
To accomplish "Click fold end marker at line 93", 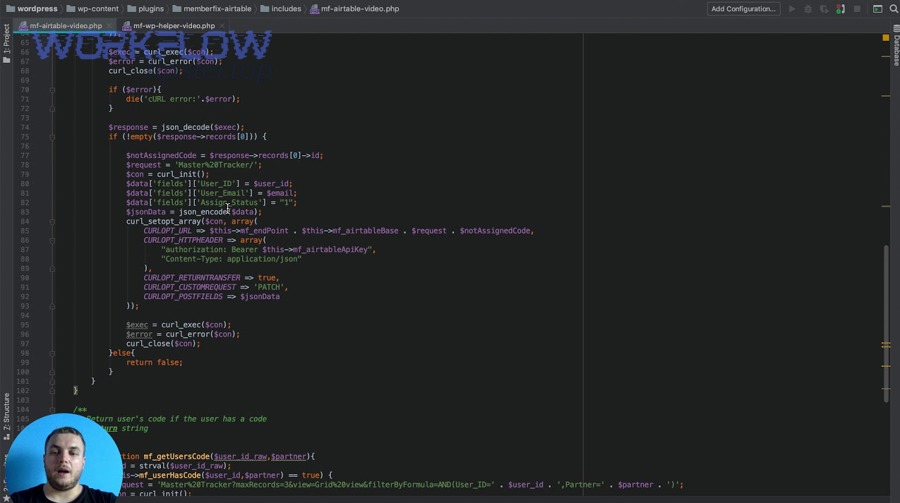I will [52, 306].
